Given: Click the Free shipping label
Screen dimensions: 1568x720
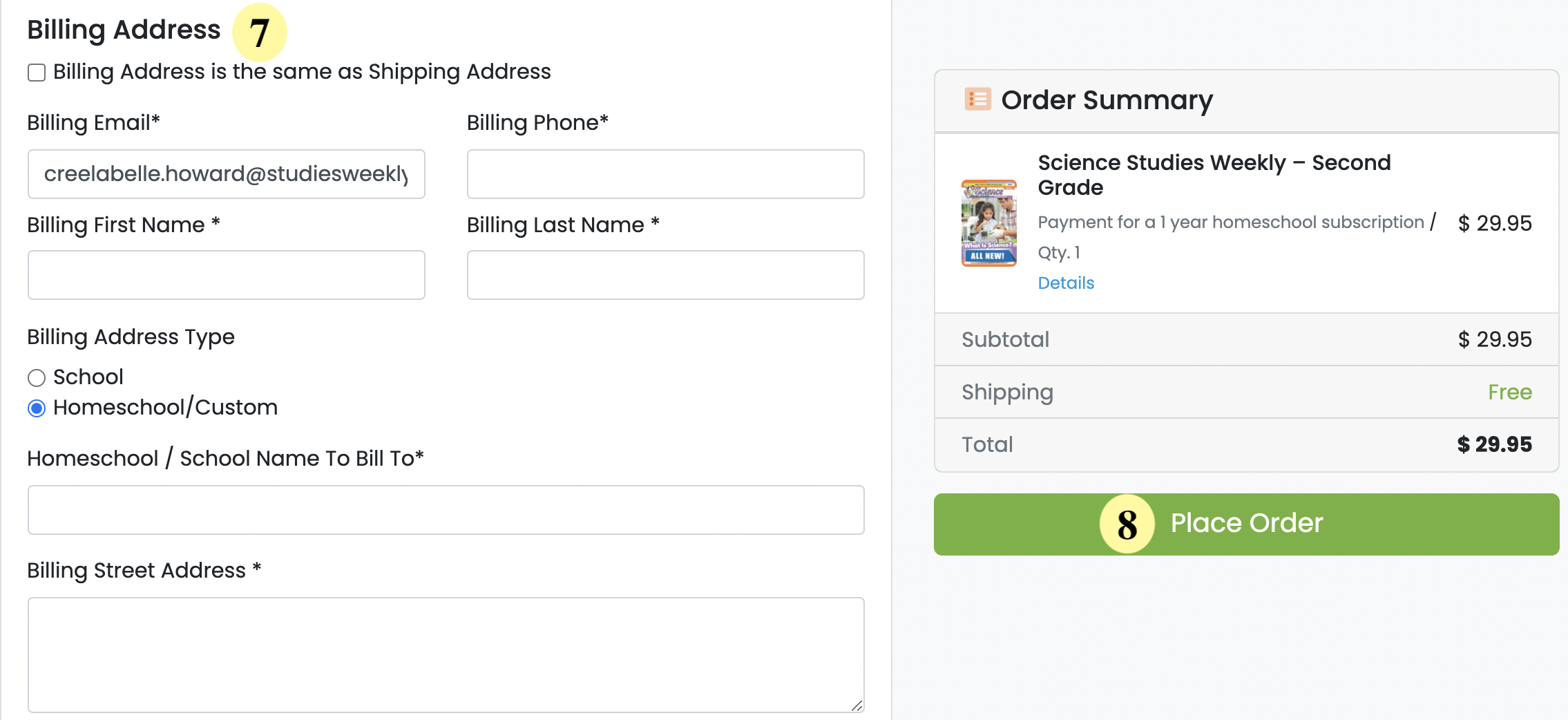Looking at the screenshot, I should tap(1510, 392).
